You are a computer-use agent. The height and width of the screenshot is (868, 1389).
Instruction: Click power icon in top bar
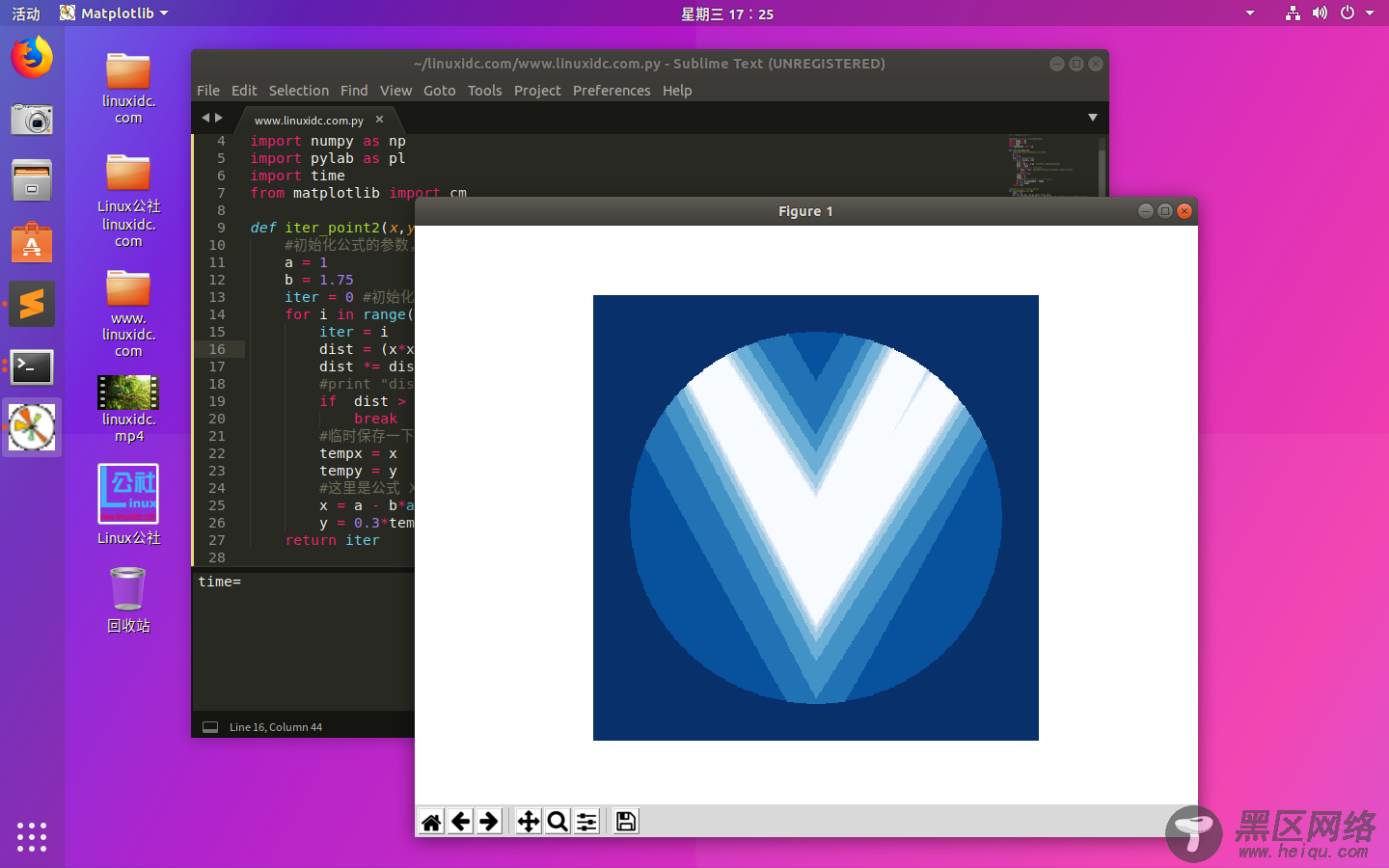pyautogui.click(x=1348, y=14)
